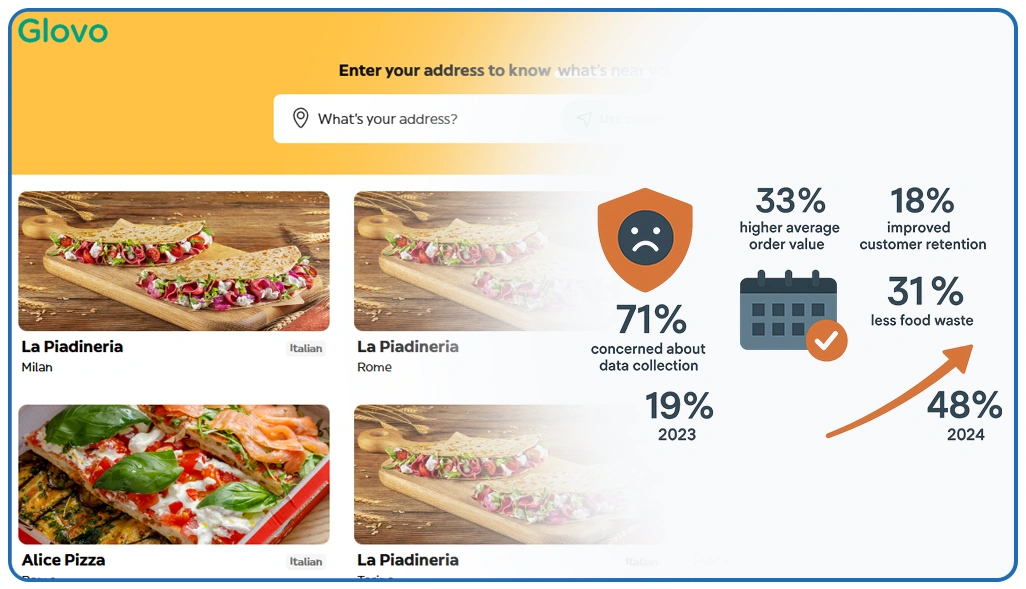Viewport: 1026px width, 589px height.
Task: Click the Glovo logo
Action: point(62,31)
